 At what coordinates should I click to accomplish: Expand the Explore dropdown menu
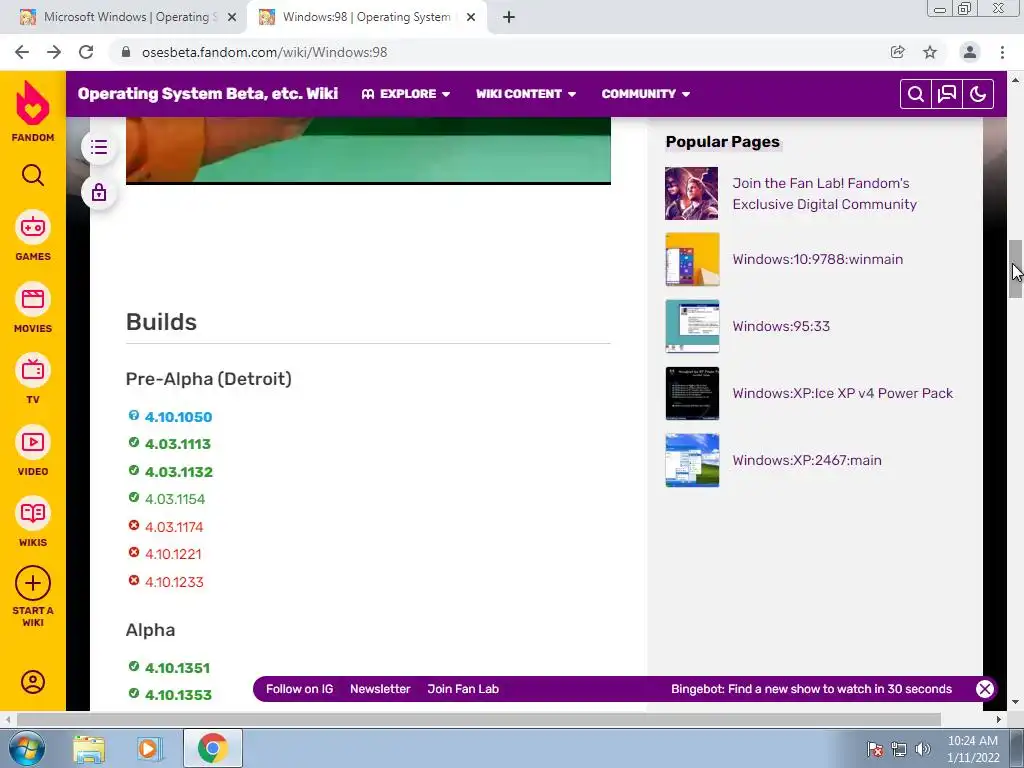coord(406,94)
